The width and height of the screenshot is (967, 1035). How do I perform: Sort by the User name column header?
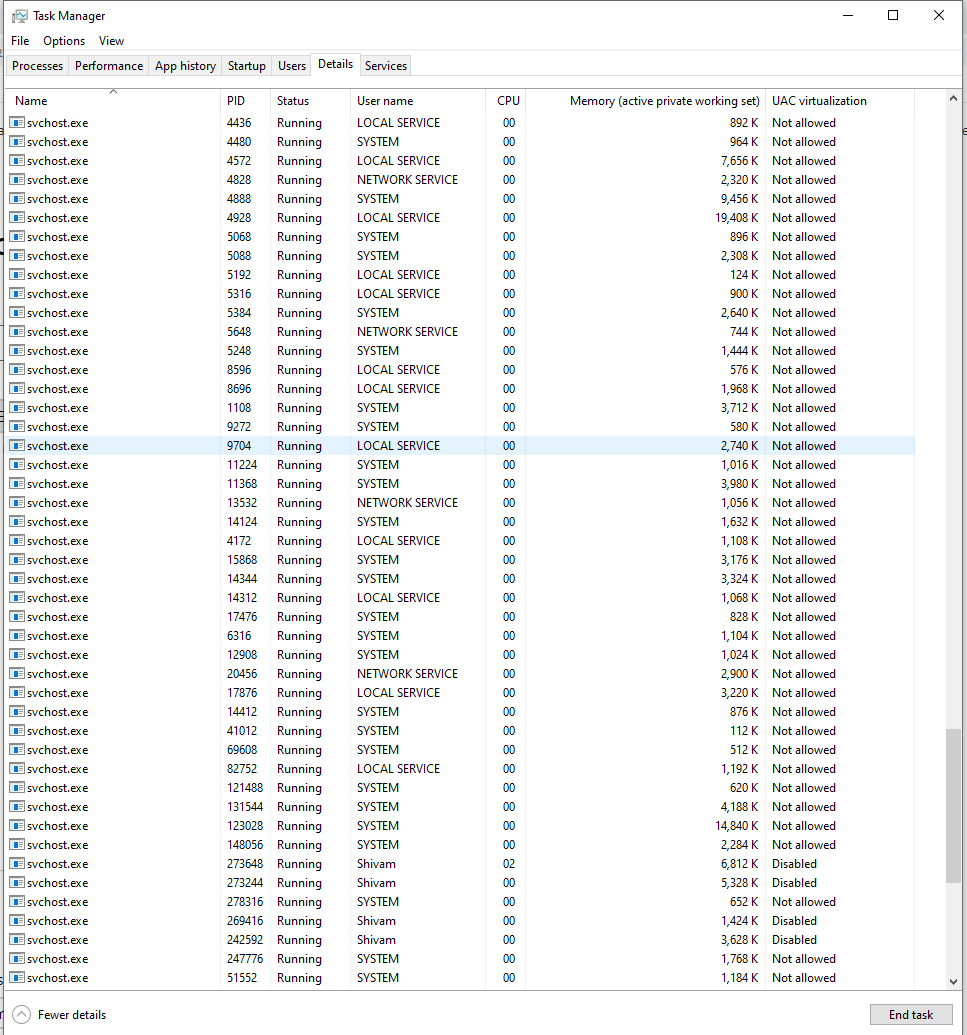pos(418,101)
